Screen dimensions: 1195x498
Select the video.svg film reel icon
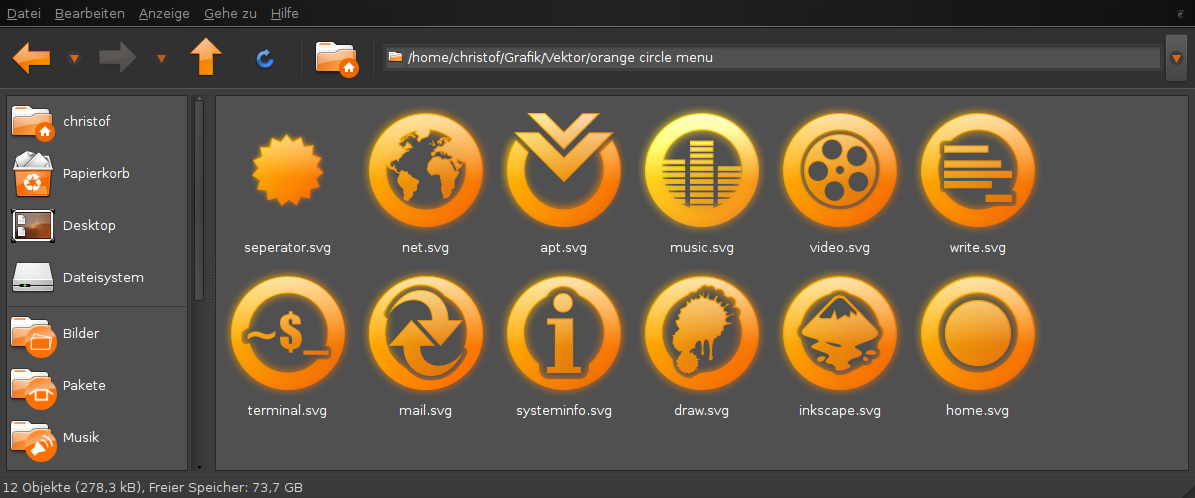(839, 169)
